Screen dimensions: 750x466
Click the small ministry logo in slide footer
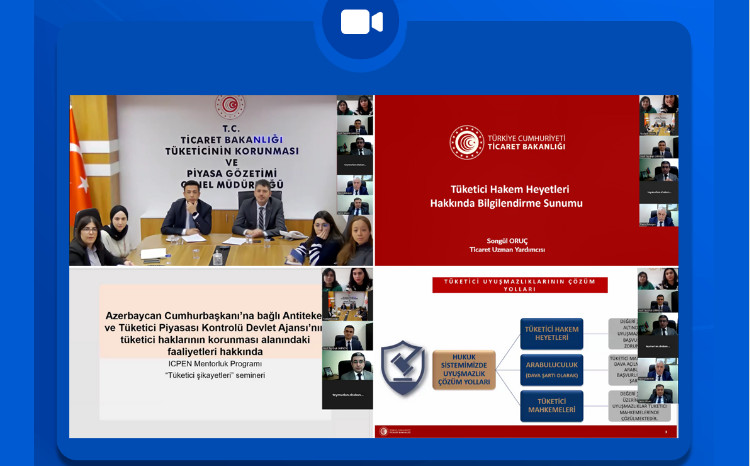[x=395, y=432]
